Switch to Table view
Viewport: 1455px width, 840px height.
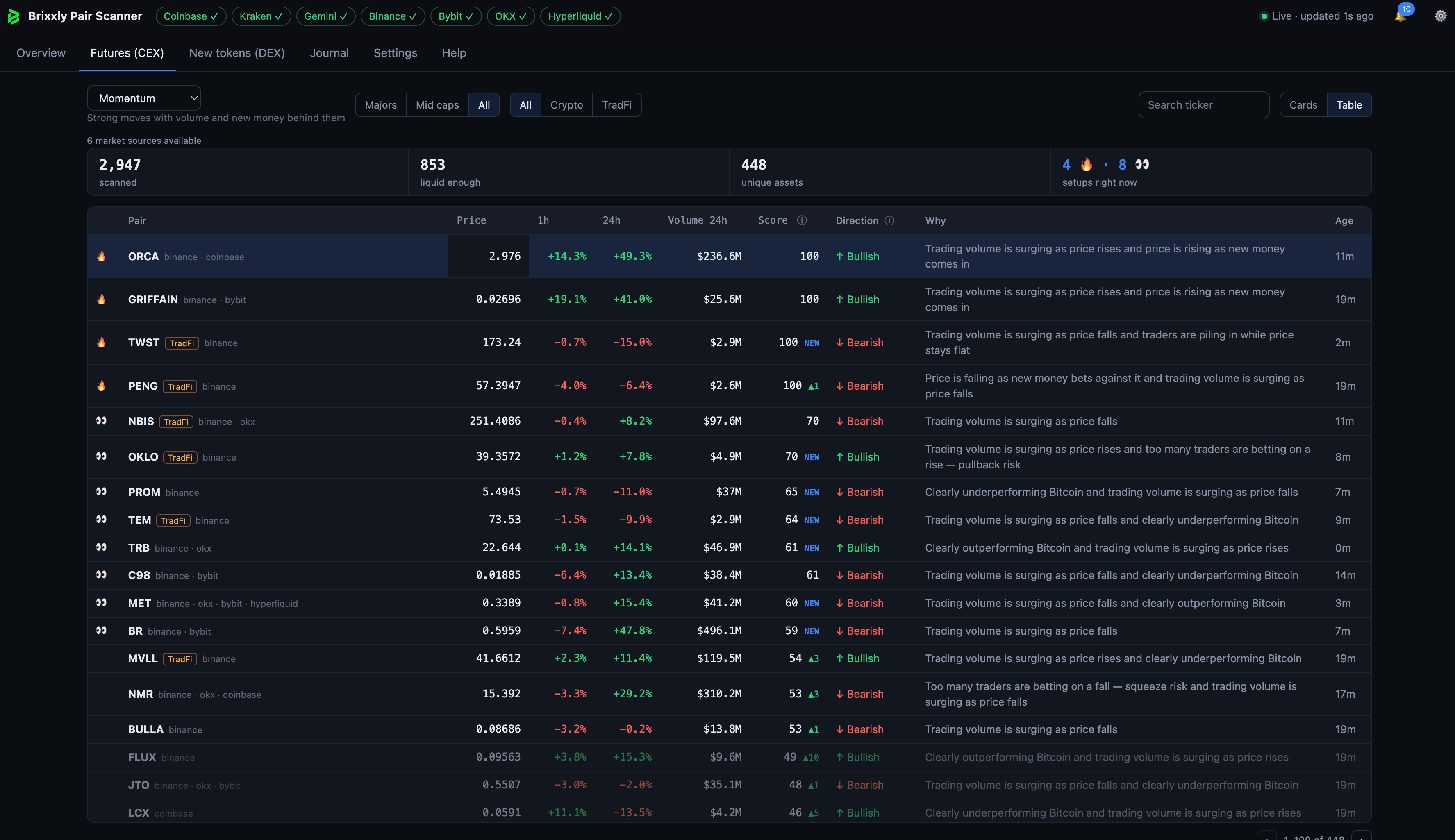[1349, 105]
